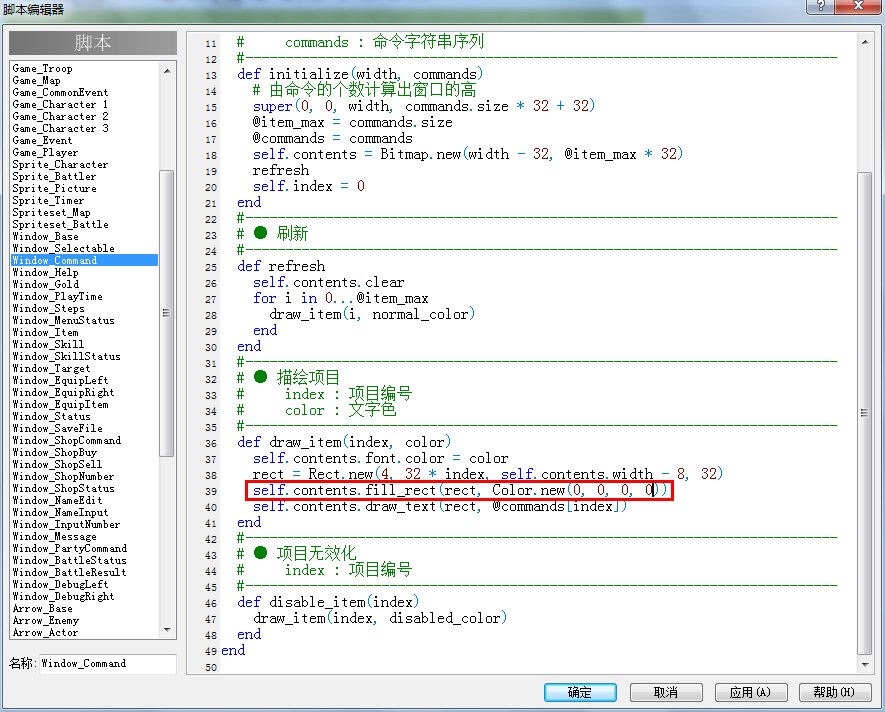Viewport: 885px width, 712px height.
Task: Click the script list scroll-up arrow
Action: 167,71
